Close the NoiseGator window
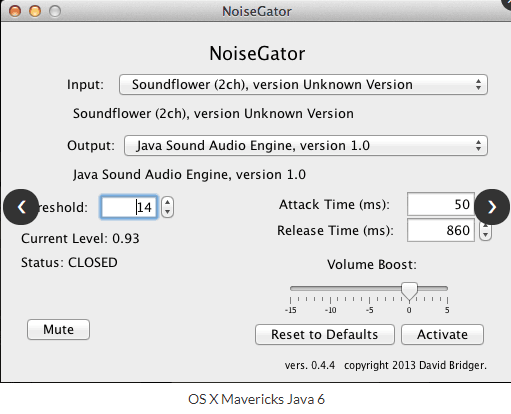Screen dimensions: 511x414 (x=15, y=11)
